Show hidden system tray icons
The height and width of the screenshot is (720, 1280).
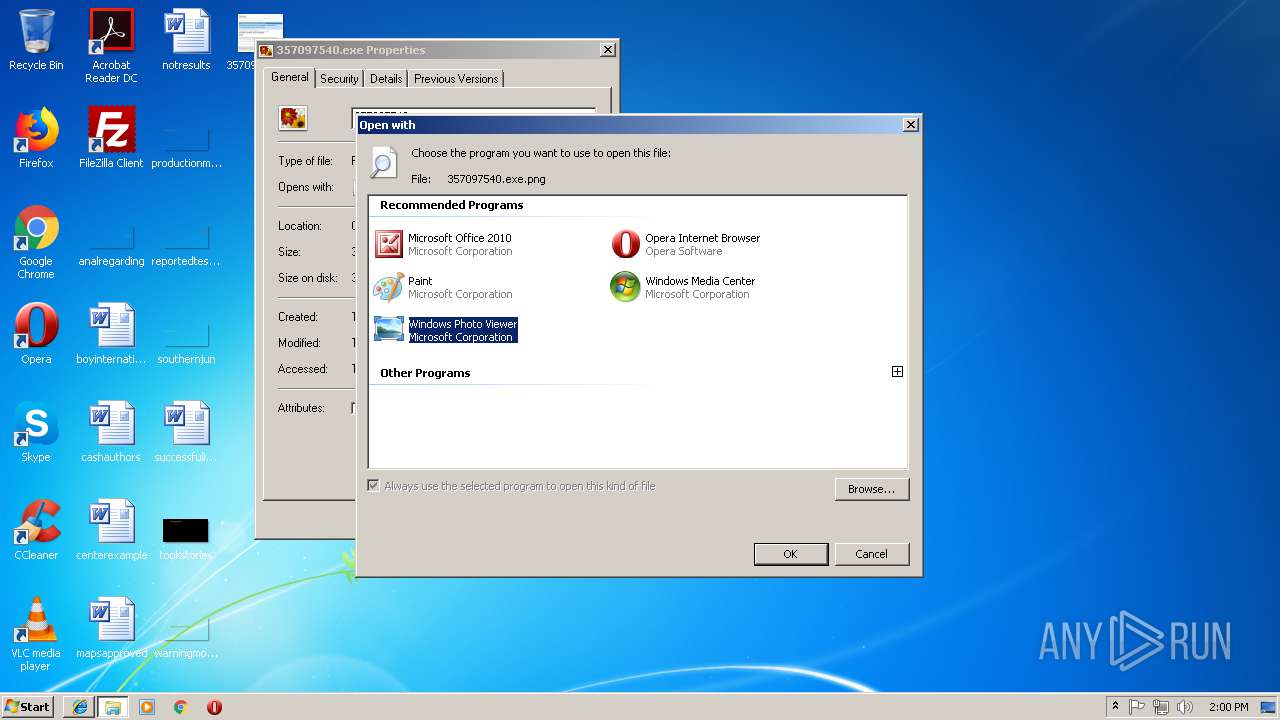1115,707
